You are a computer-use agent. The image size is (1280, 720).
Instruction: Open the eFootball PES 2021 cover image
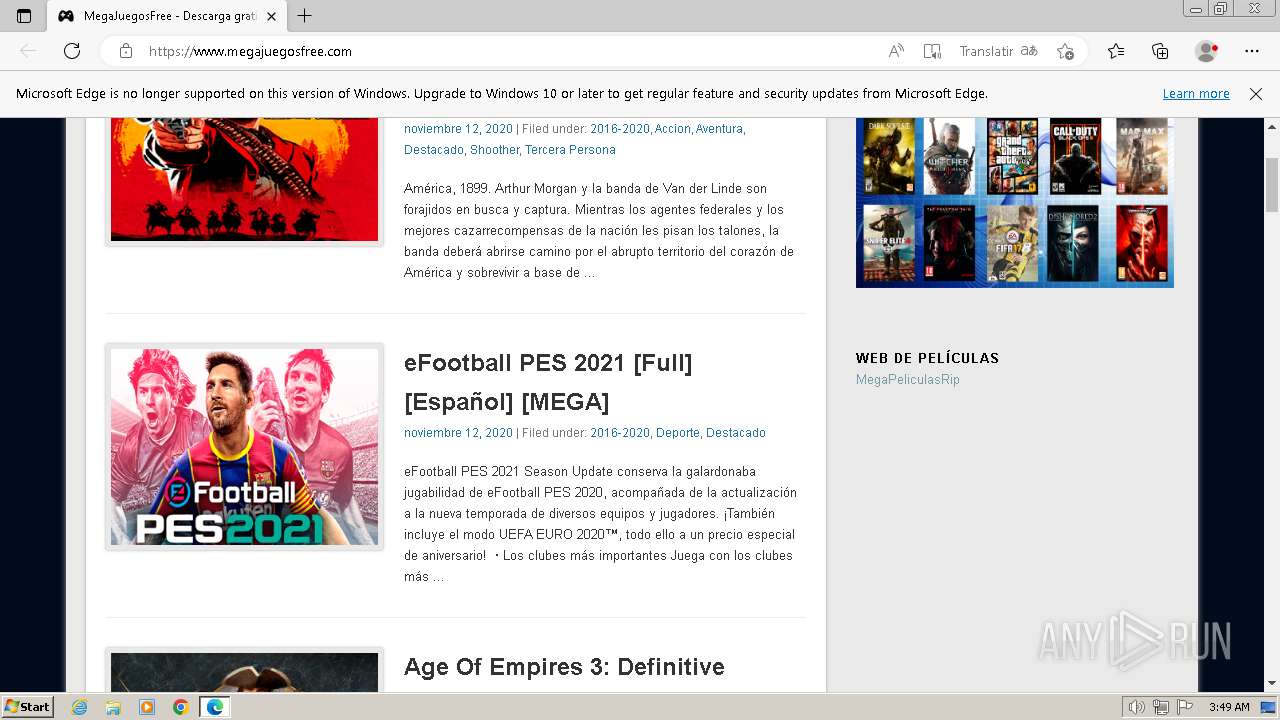click(244, 447)
